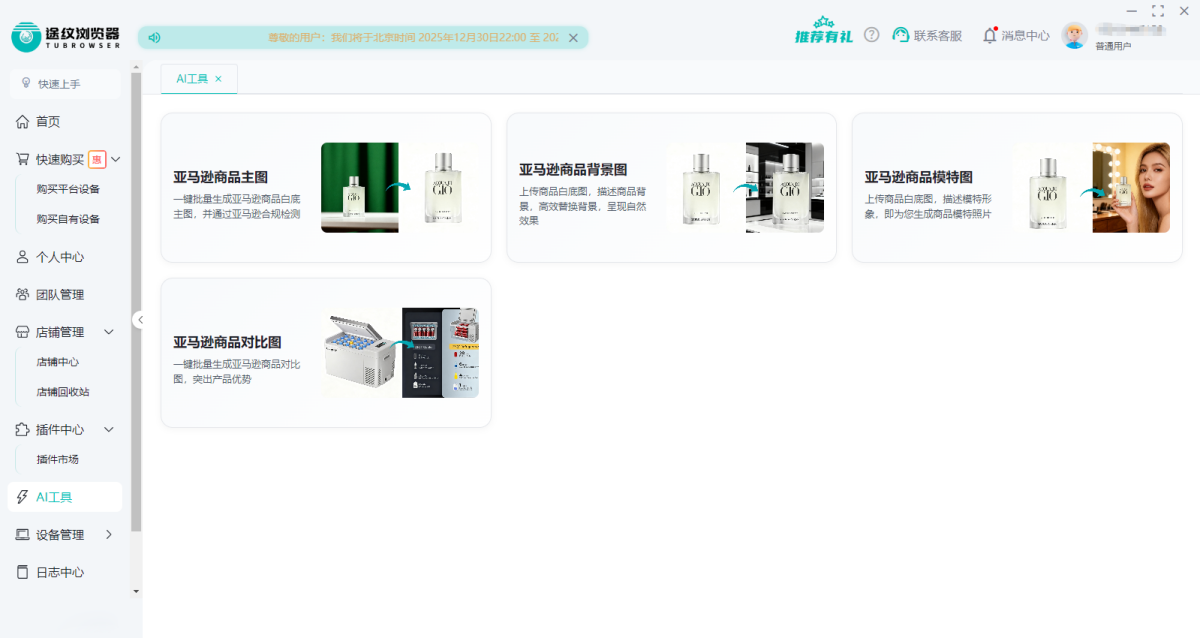Screen dimensions: 1200x638
Task: Open the message center bell icon
Action: click(989, 35)
